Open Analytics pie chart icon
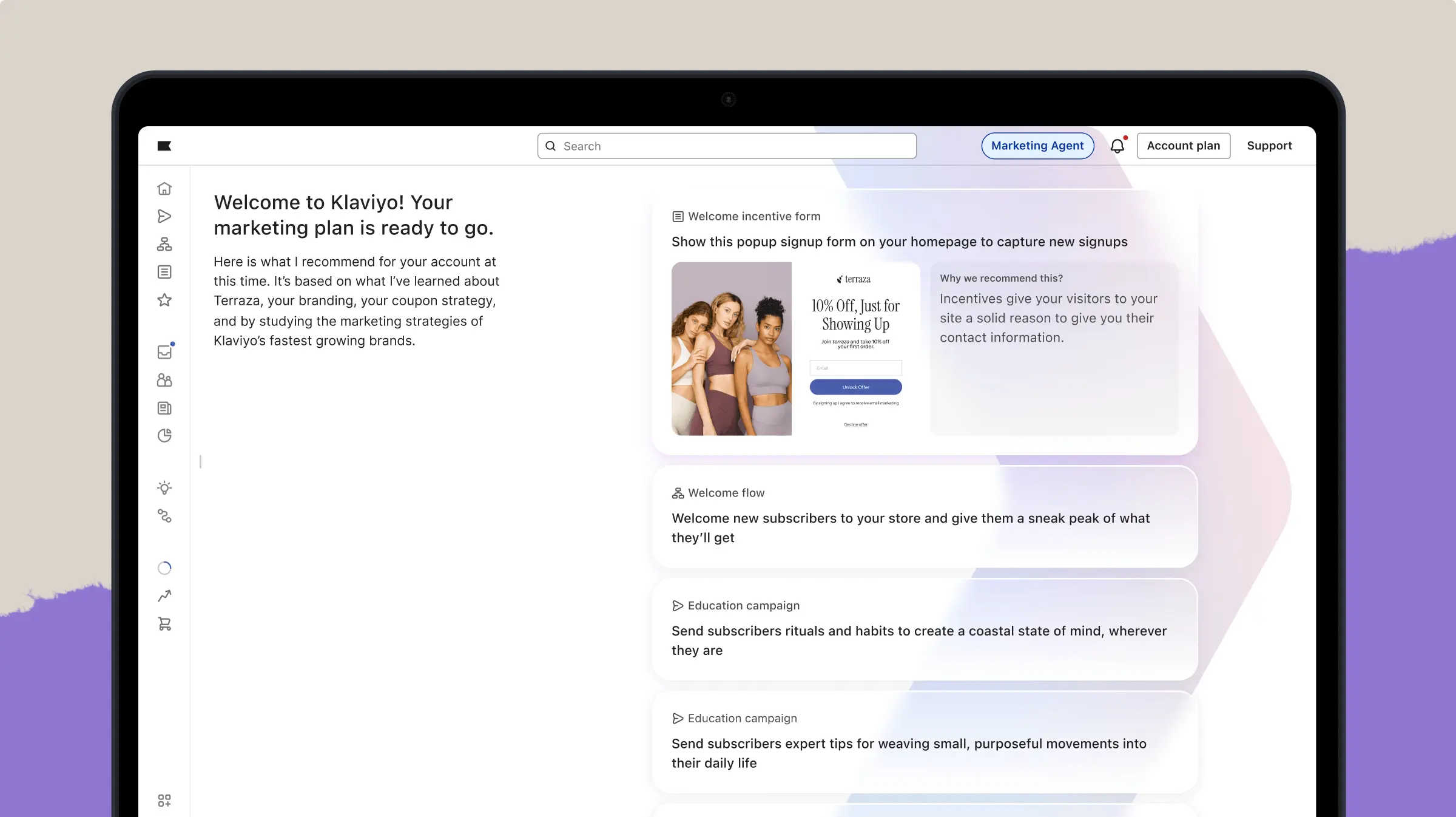 pyautogui.click(x=164, y=435)
